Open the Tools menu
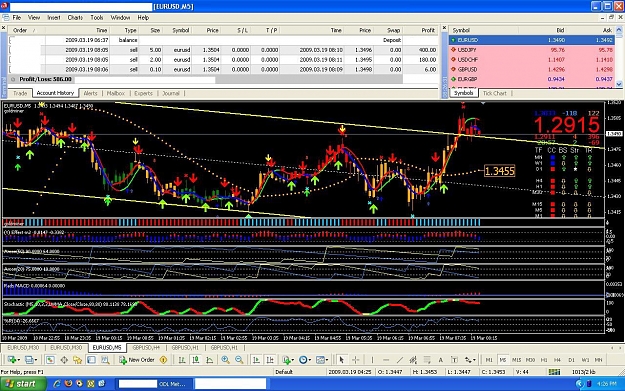The height and width of the screenshot is (391, 625). click(x=97, y=18)
